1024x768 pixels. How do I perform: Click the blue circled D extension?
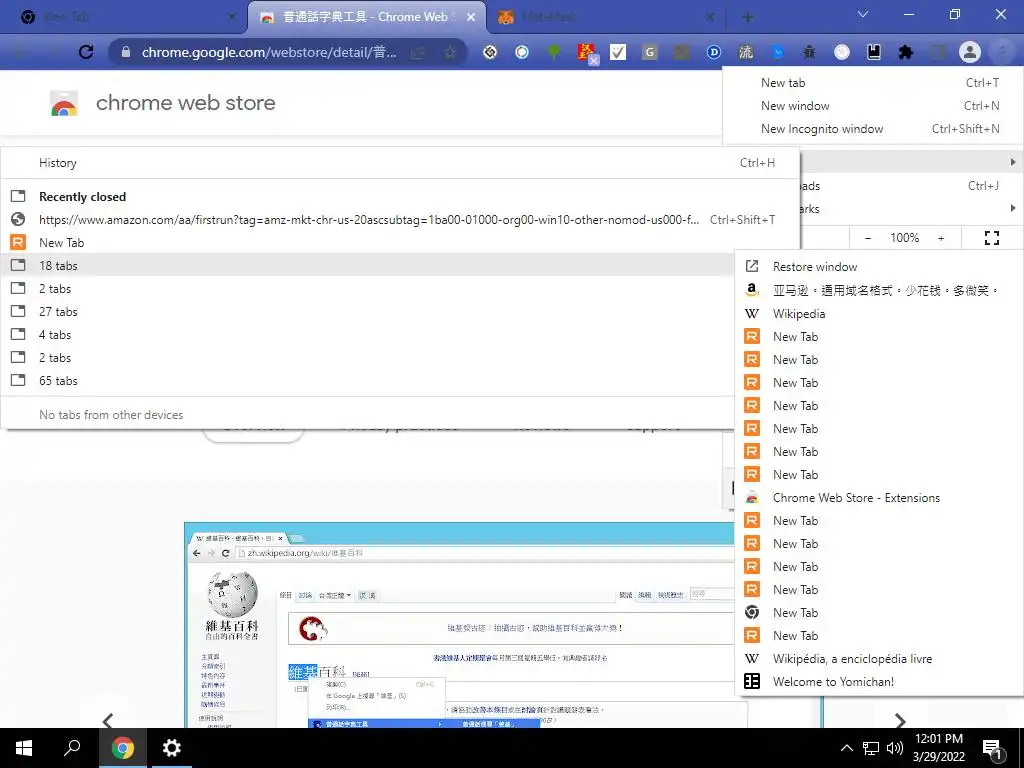pyautogui.click(x=714, y=52)
